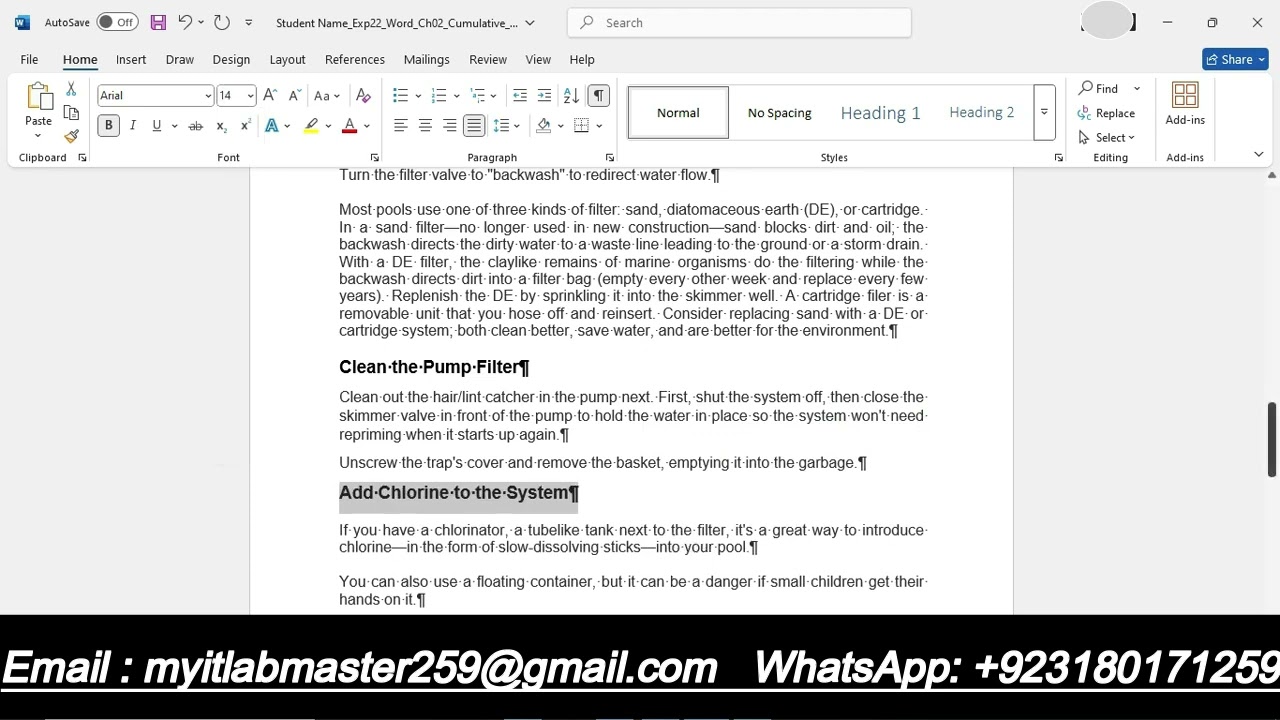The height and width of the screenshot is (720, 1280).
Task: Redo the last action
Action: [x=222, y=22]
